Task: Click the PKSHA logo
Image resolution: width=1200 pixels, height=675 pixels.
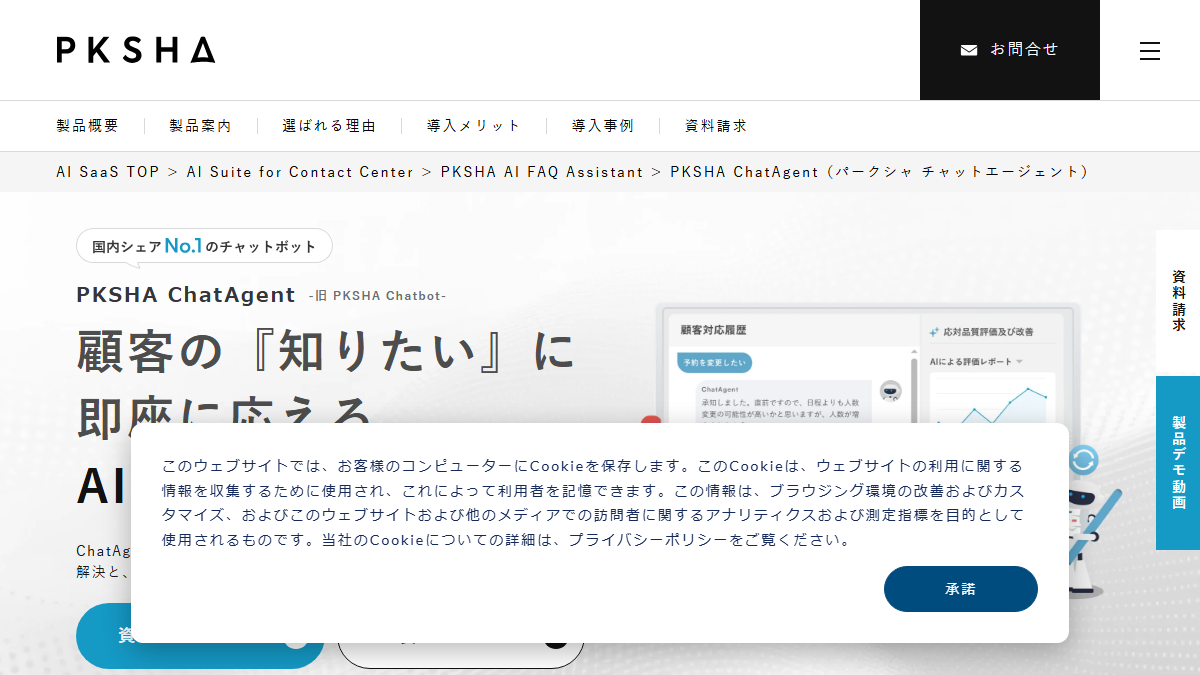Action: 136,50
